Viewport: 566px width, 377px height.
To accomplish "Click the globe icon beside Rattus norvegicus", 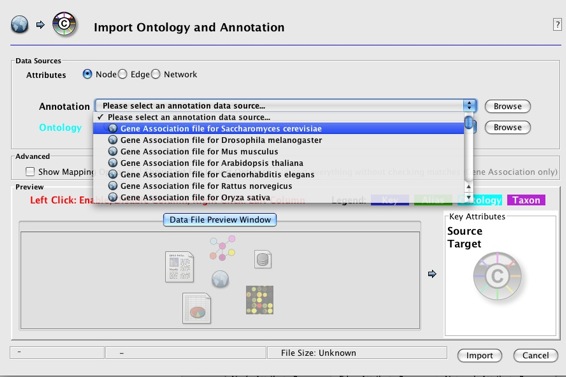I will (113, 186).
